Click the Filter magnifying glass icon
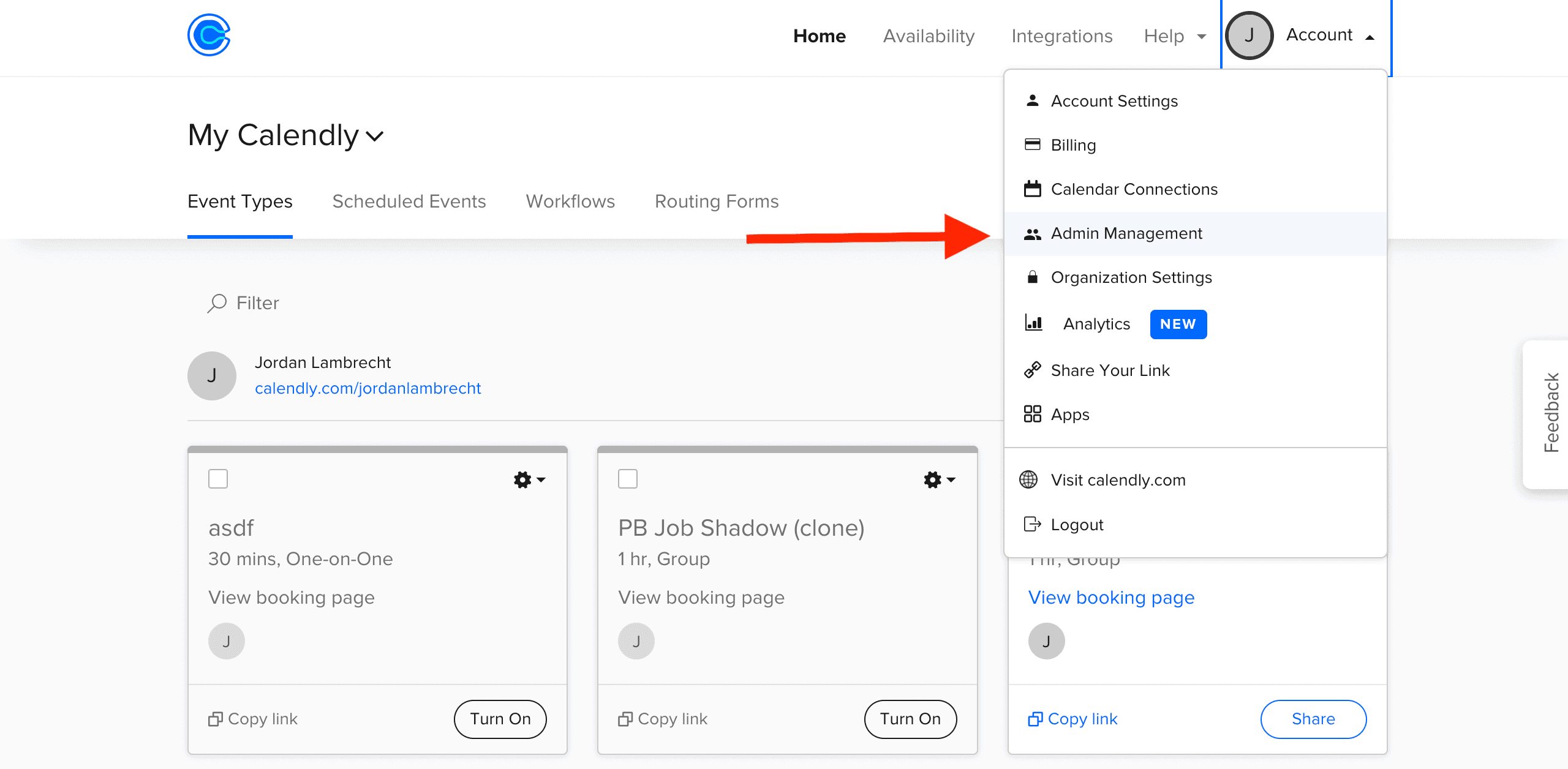1568x769 pixels. [x=217, y=303]
